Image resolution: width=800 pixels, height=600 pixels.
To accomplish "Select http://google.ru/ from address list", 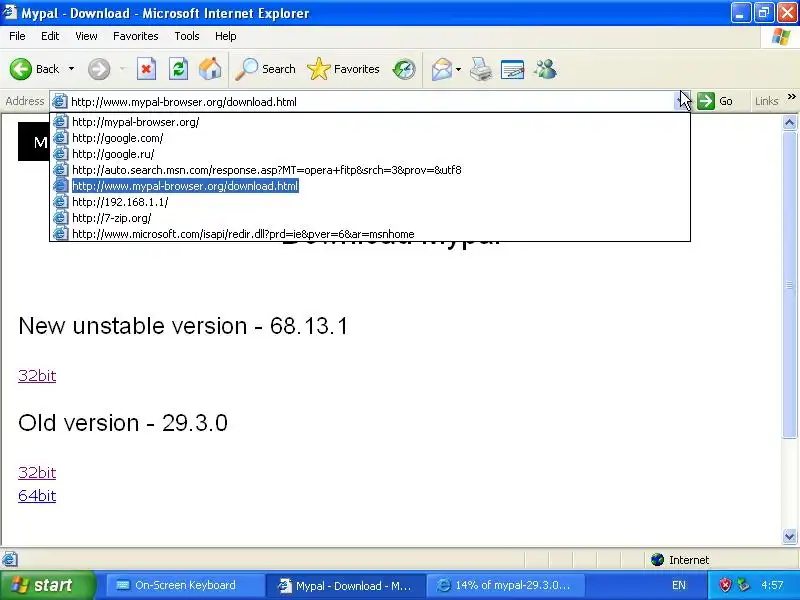I will (370, 154).
